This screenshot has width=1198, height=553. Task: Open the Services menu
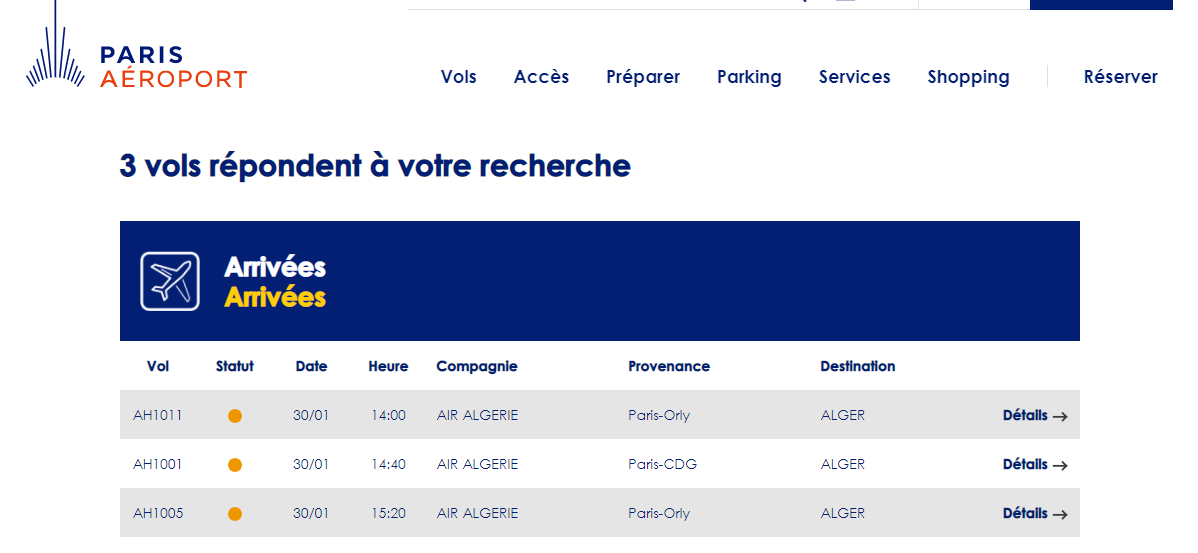(x=855, y=77)
